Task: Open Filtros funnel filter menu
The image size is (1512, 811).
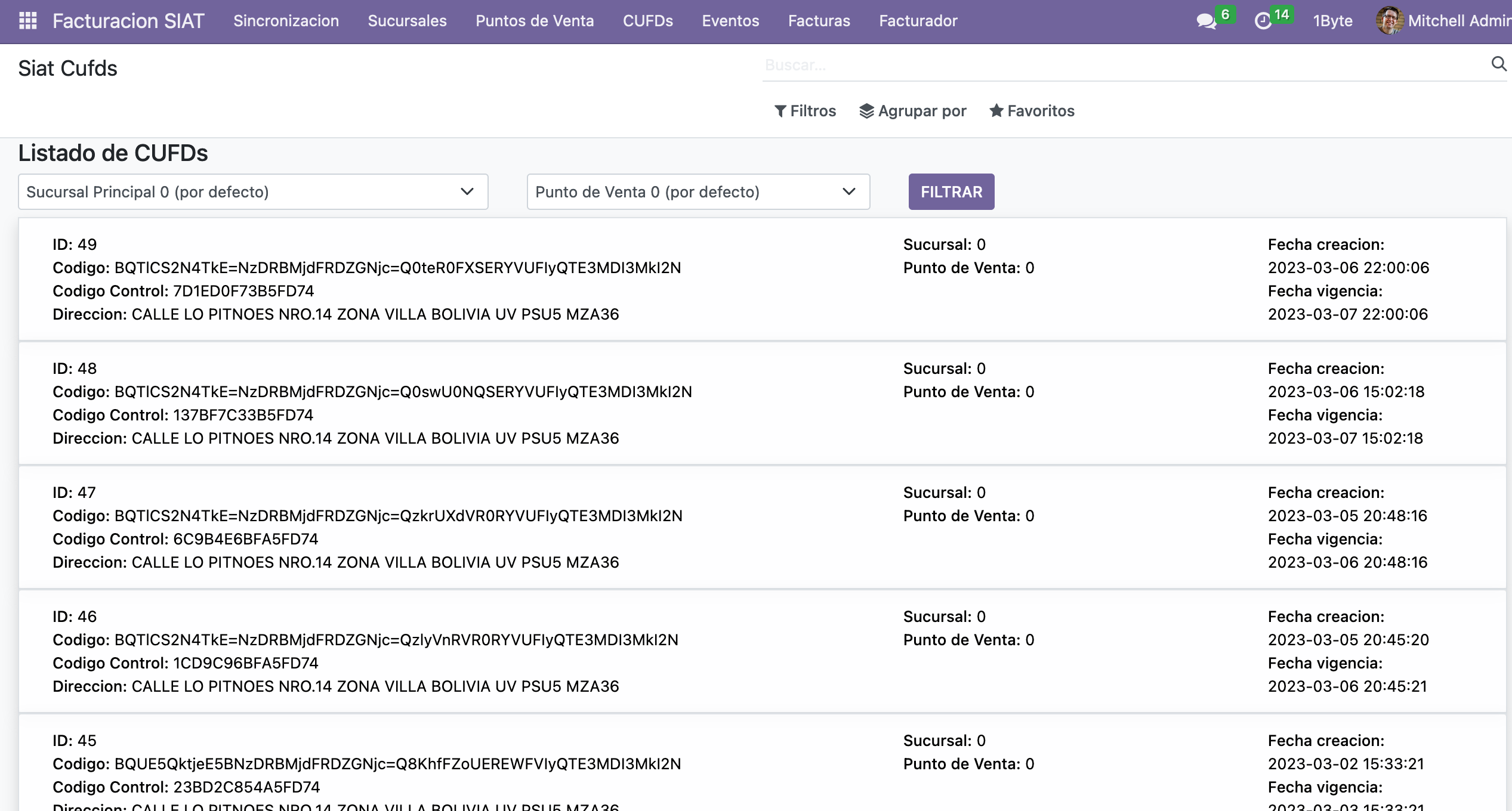Action: coord(805,111)
